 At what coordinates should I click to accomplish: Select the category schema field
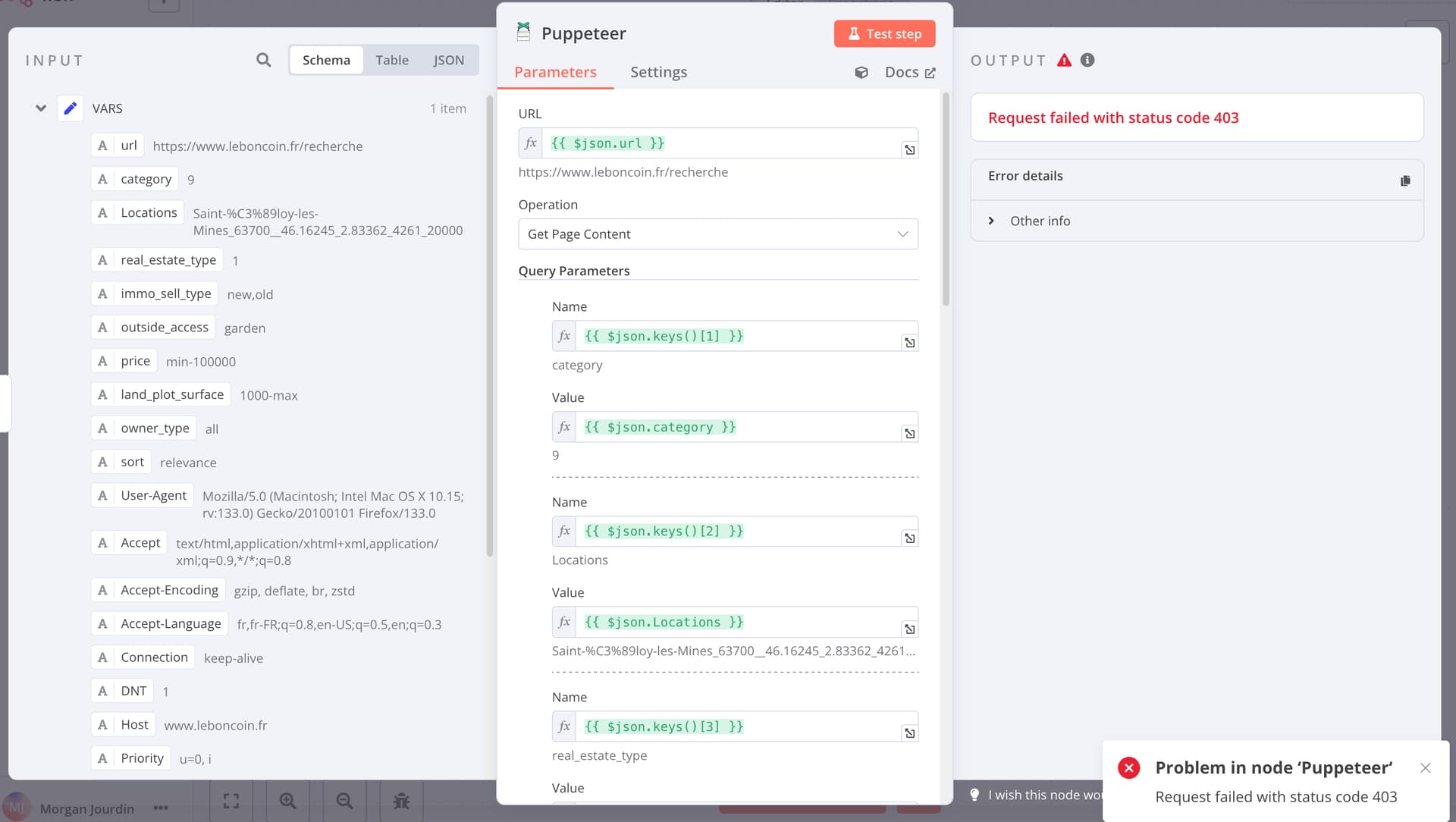134,179
